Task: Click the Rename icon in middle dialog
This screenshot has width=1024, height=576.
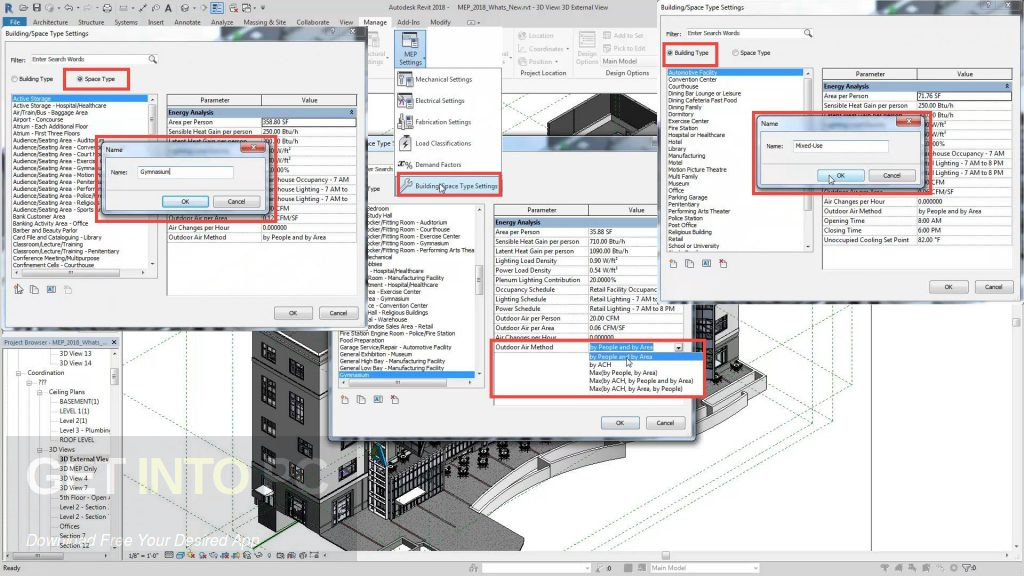Action: pyautogui.click(x=378, y=400)
